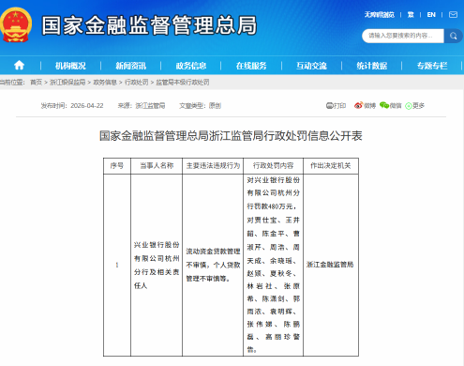Click 监管局本级行政处罚 in the breadcrumb

(x=183, y=82)
